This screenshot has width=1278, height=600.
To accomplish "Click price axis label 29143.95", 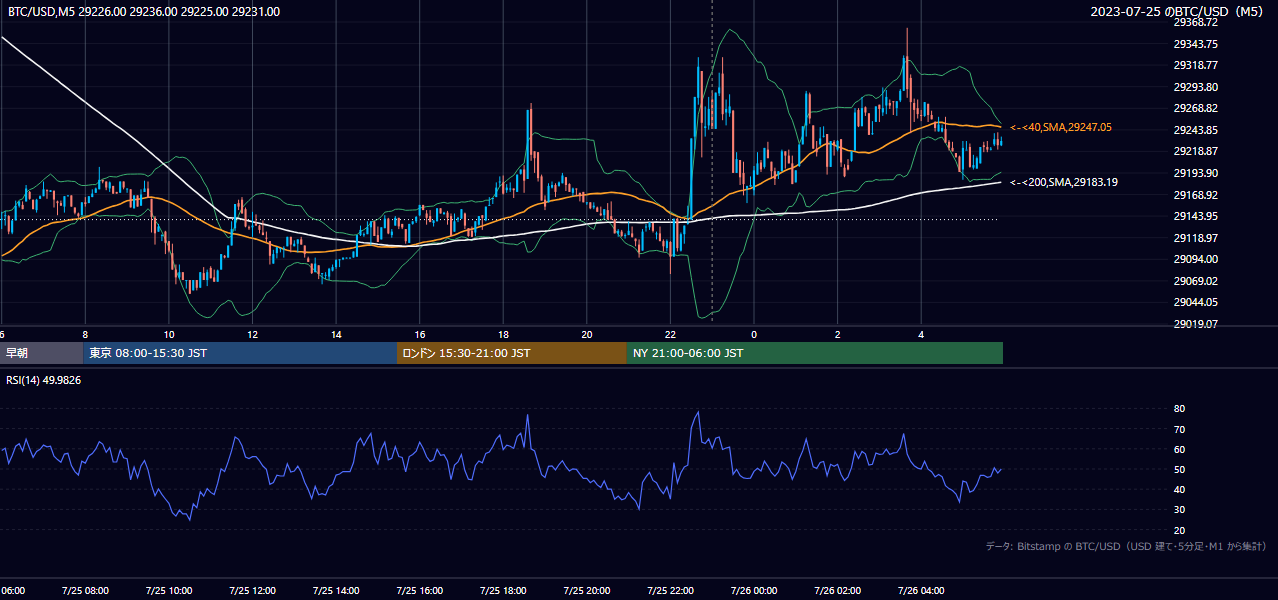I will (1196, 216).
